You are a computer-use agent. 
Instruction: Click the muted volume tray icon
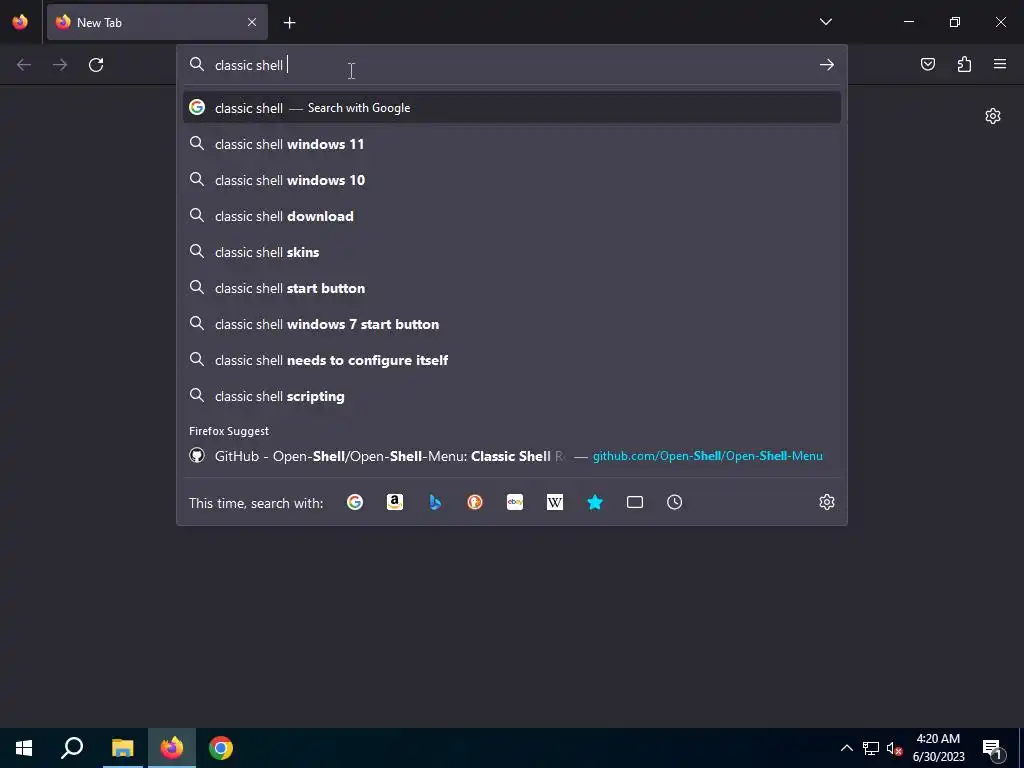tap(894, 748)
